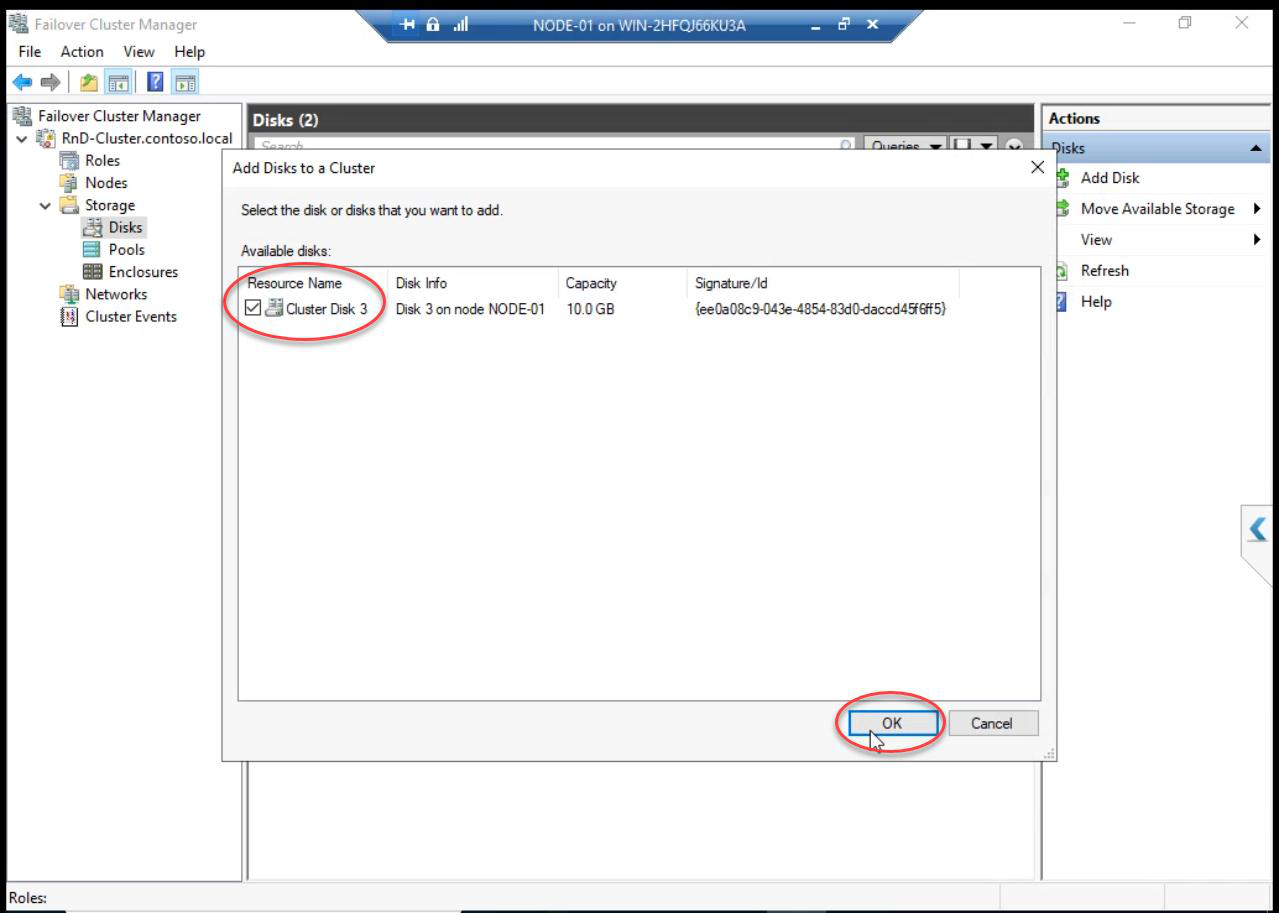Click the Cancel button in dialog
This screenshot has height=913, width=1279.
click(x=992, y=723)
